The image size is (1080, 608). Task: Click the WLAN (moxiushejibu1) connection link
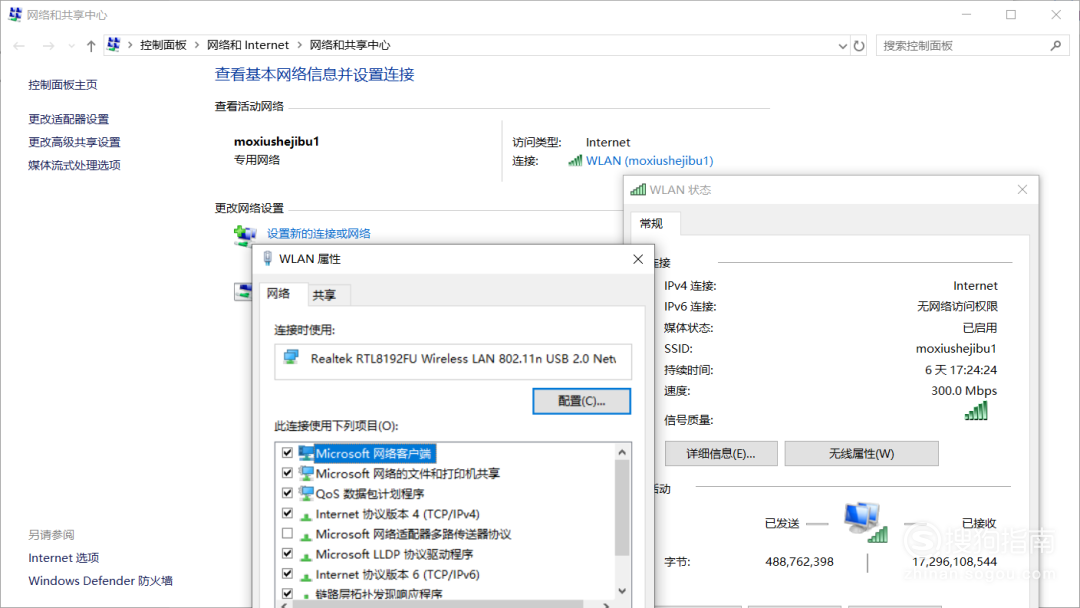(650, 160)
